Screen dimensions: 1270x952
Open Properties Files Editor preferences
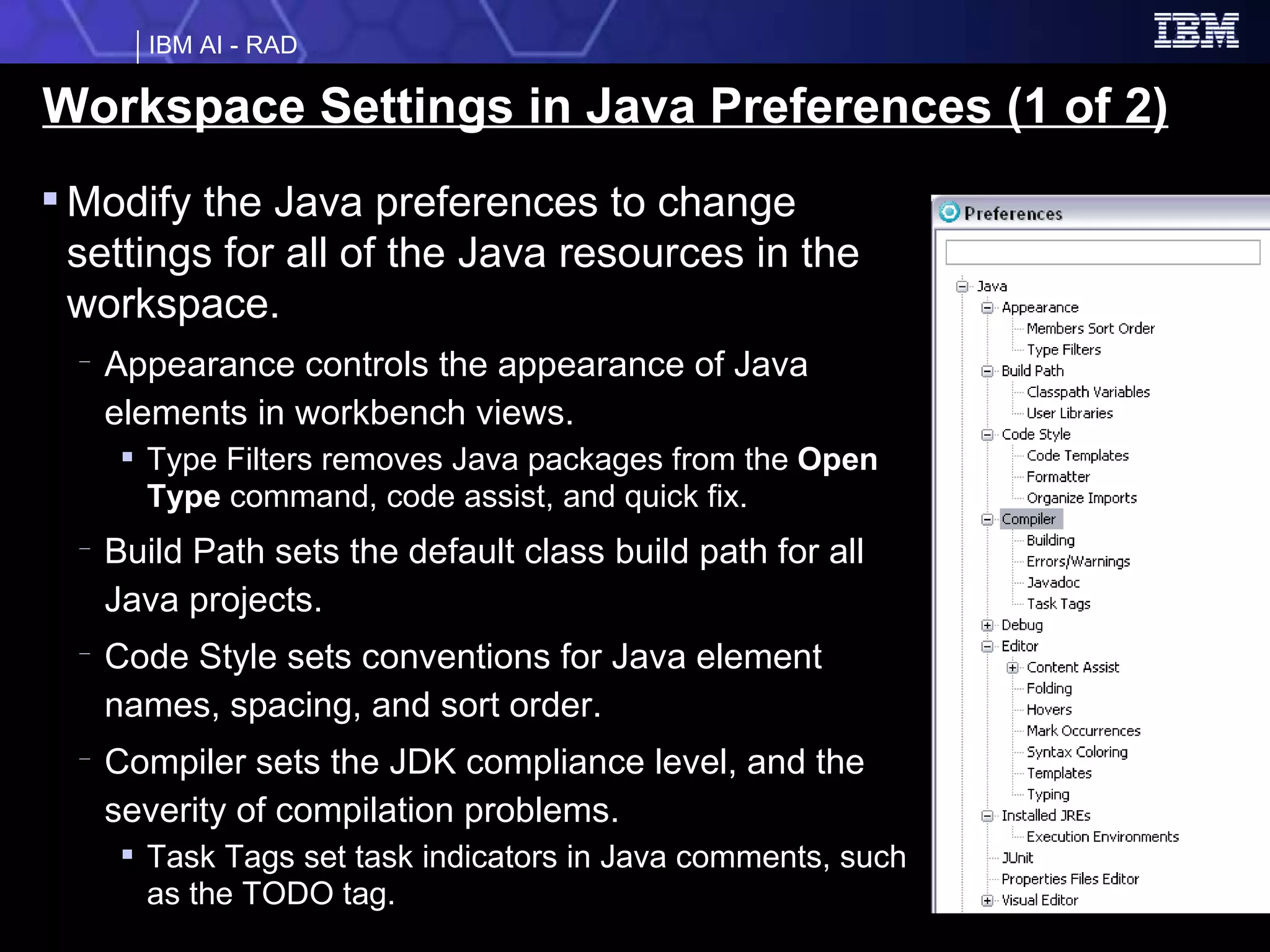(x=1070, y=879)
